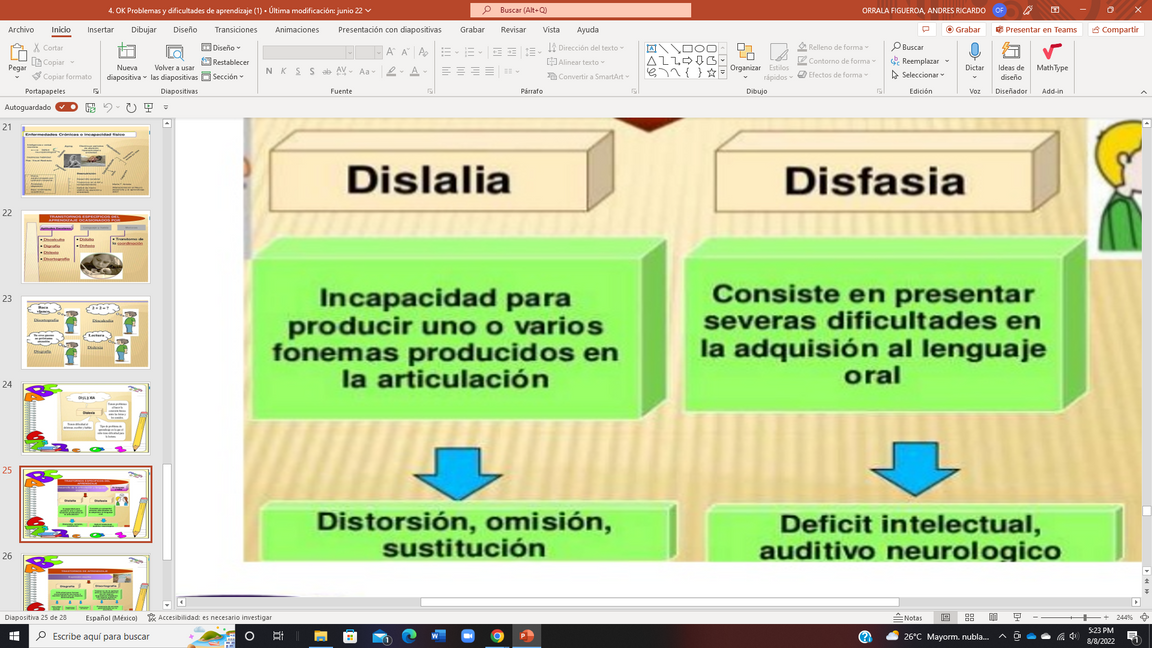Click the Pegar paste icon
This screenshot has height=648, width=1152.
pos(17,53)
